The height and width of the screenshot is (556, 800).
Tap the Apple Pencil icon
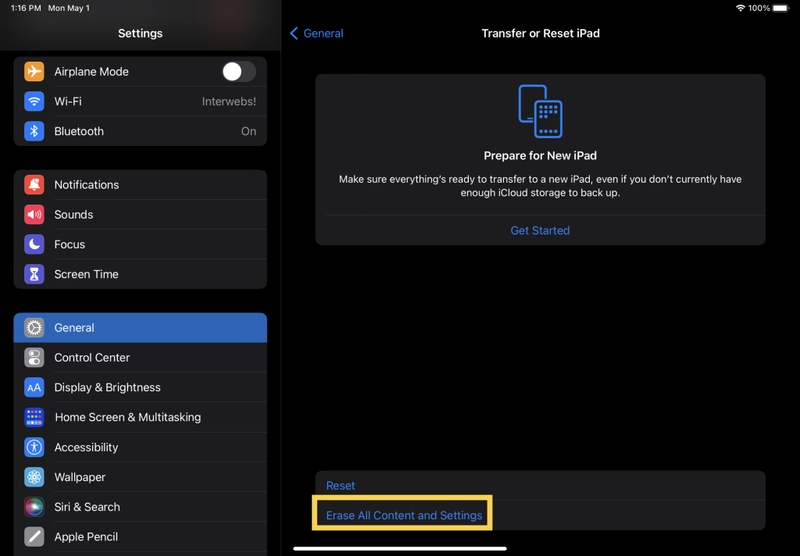point(34,537)
